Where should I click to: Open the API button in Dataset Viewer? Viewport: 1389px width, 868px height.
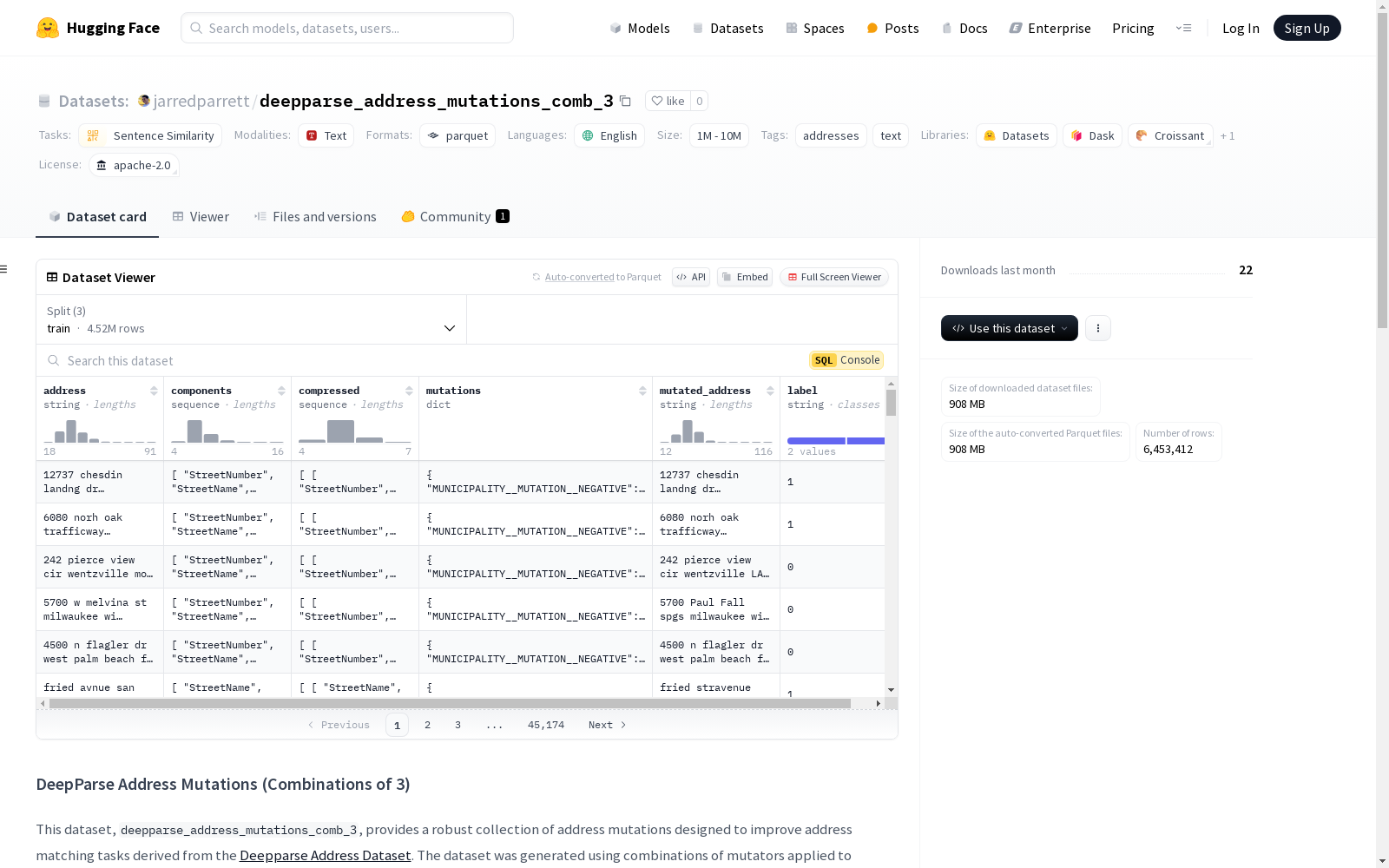tap(691, 277)
